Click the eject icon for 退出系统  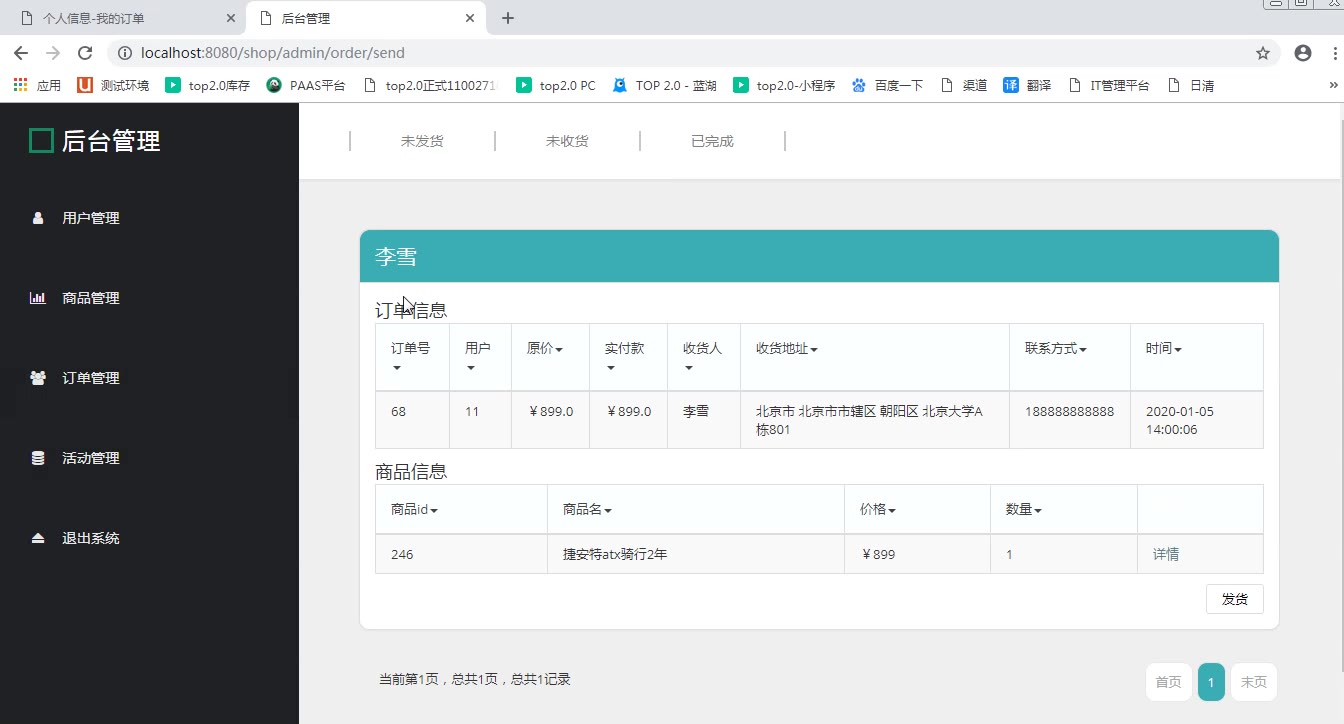click(x=38, y=538)
